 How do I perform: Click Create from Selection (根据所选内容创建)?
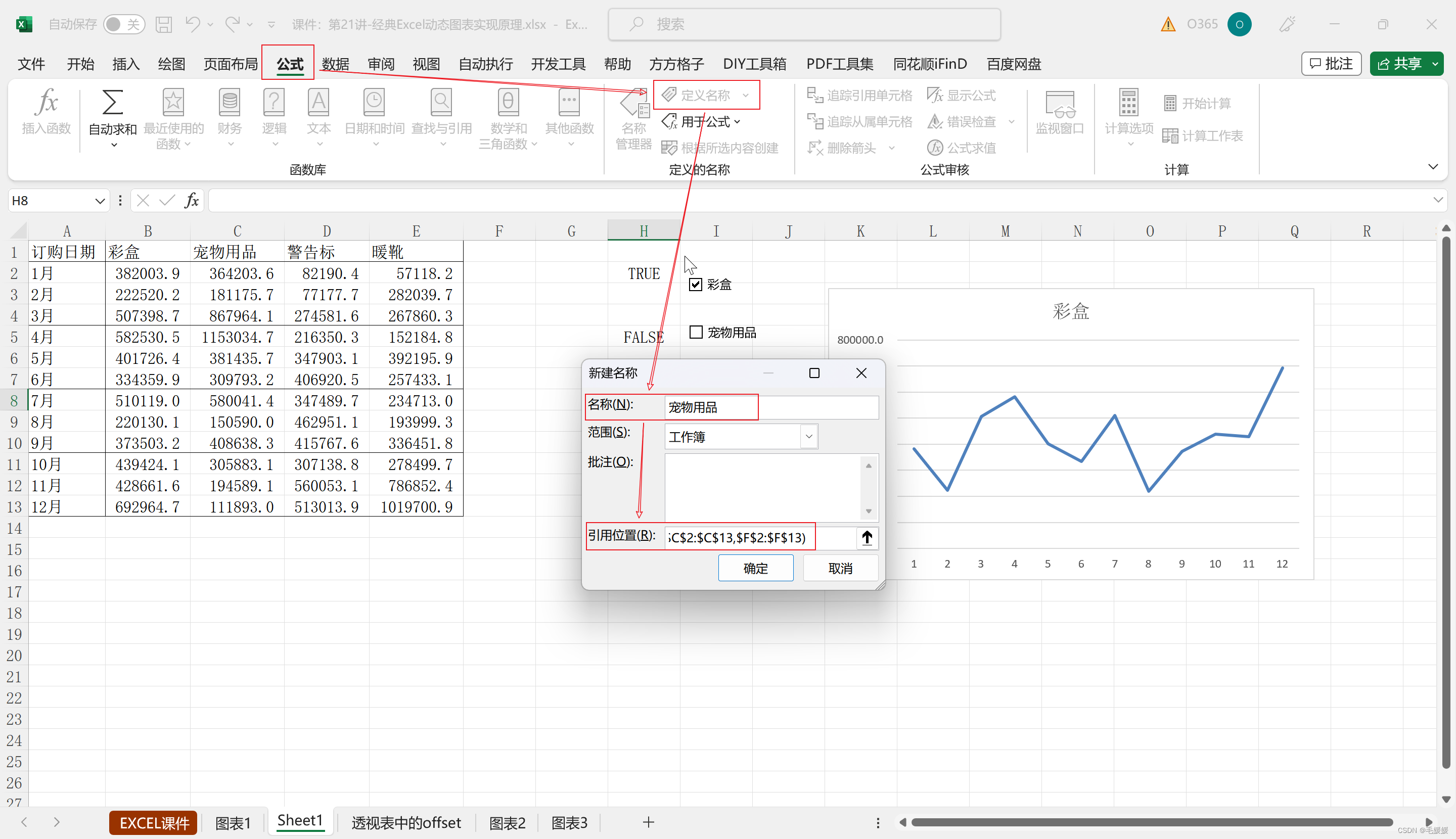tap(720, 148)
